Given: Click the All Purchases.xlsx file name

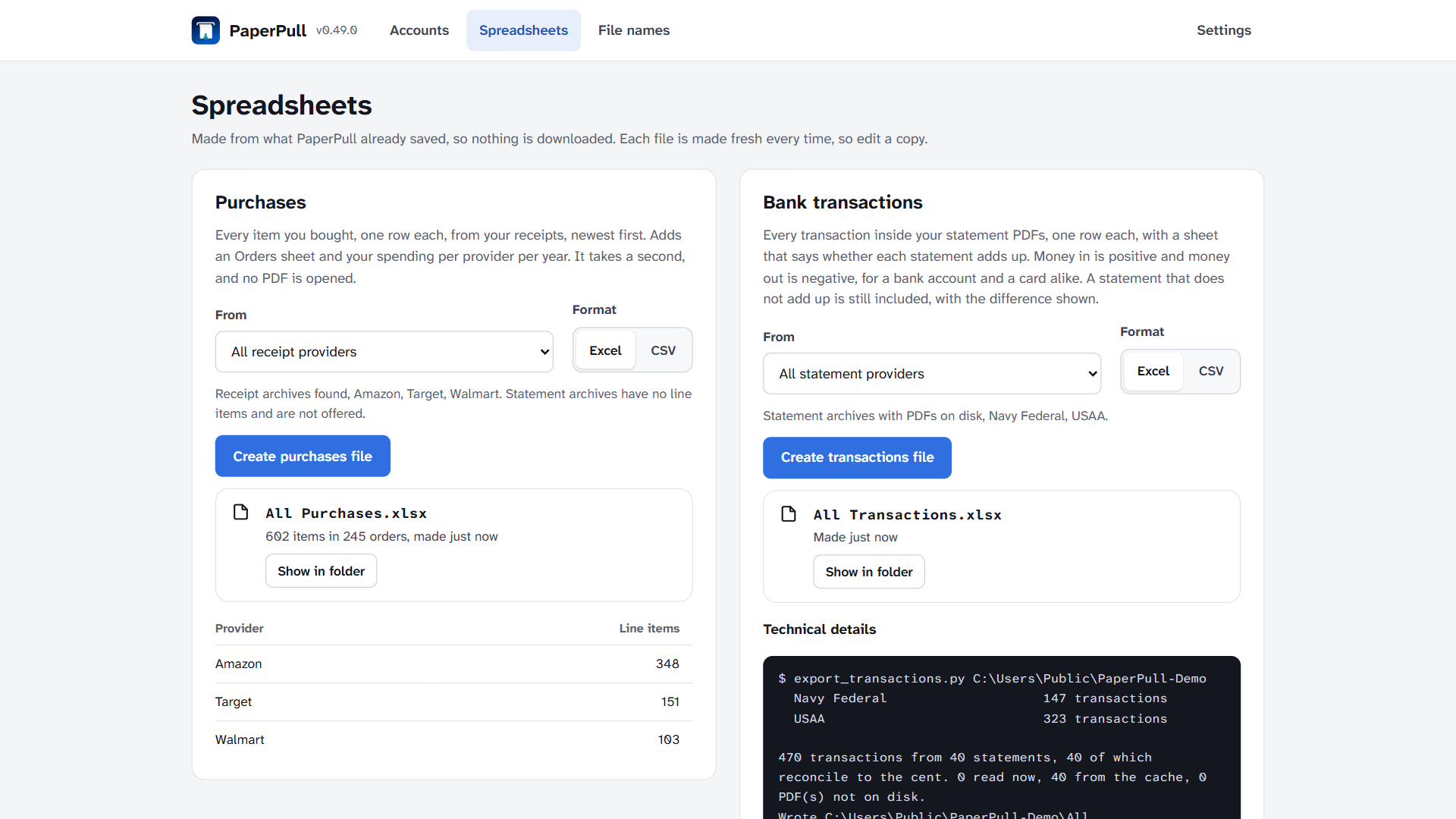Looking at the screenshot, I should click(x=346, y=513).
